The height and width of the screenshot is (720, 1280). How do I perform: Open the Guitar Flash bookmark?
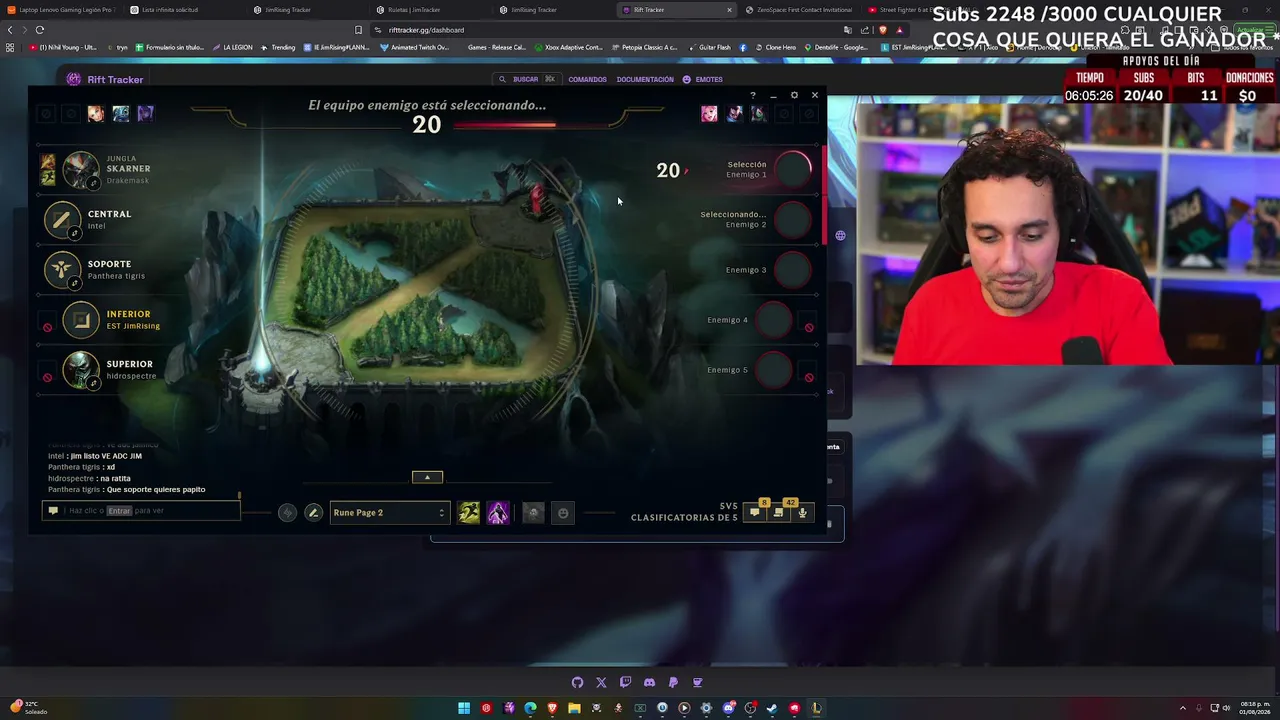pyautogui.click(x=709, y=47)
